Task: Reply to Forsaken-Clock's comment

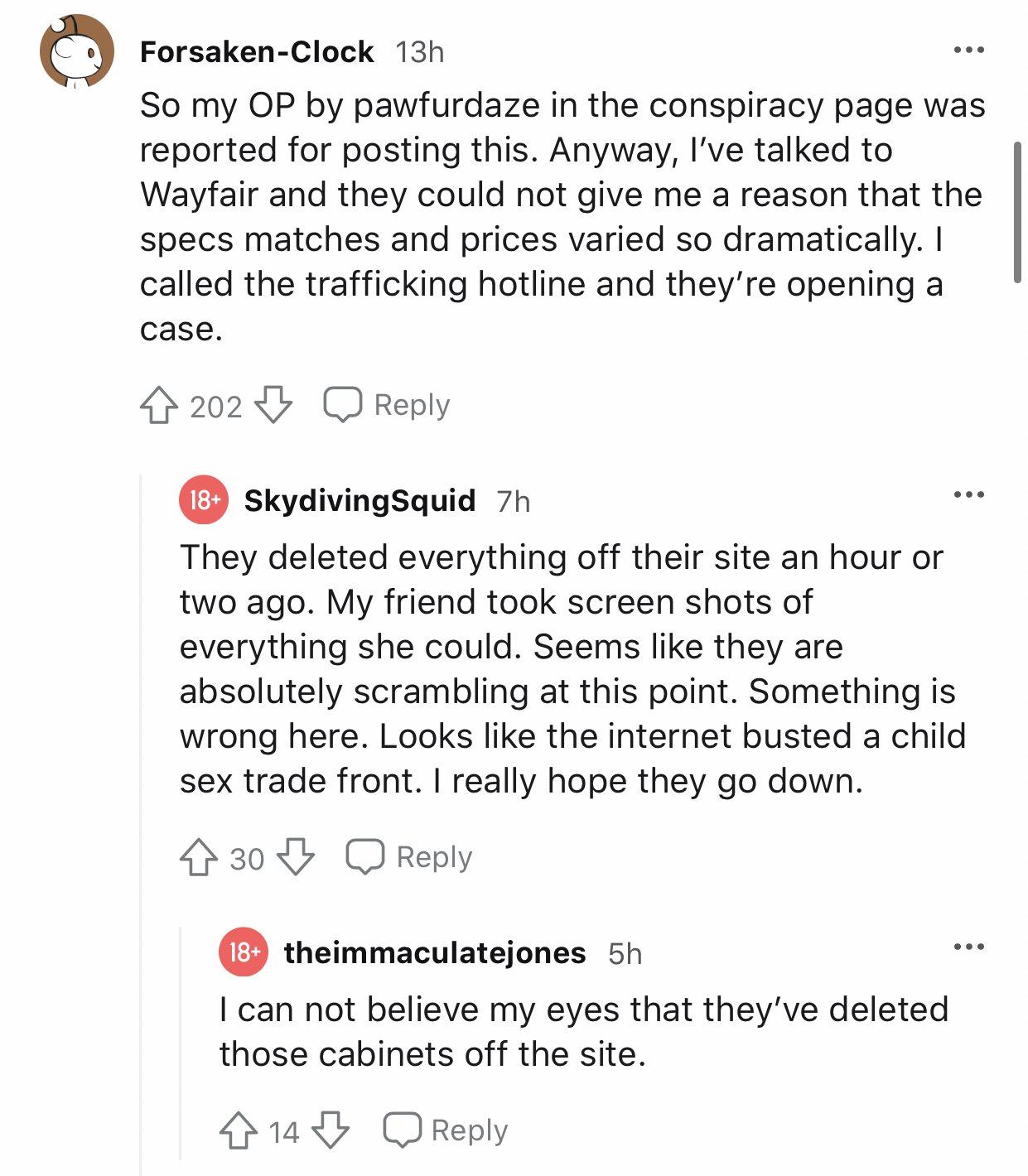Action: pos(387,405)
